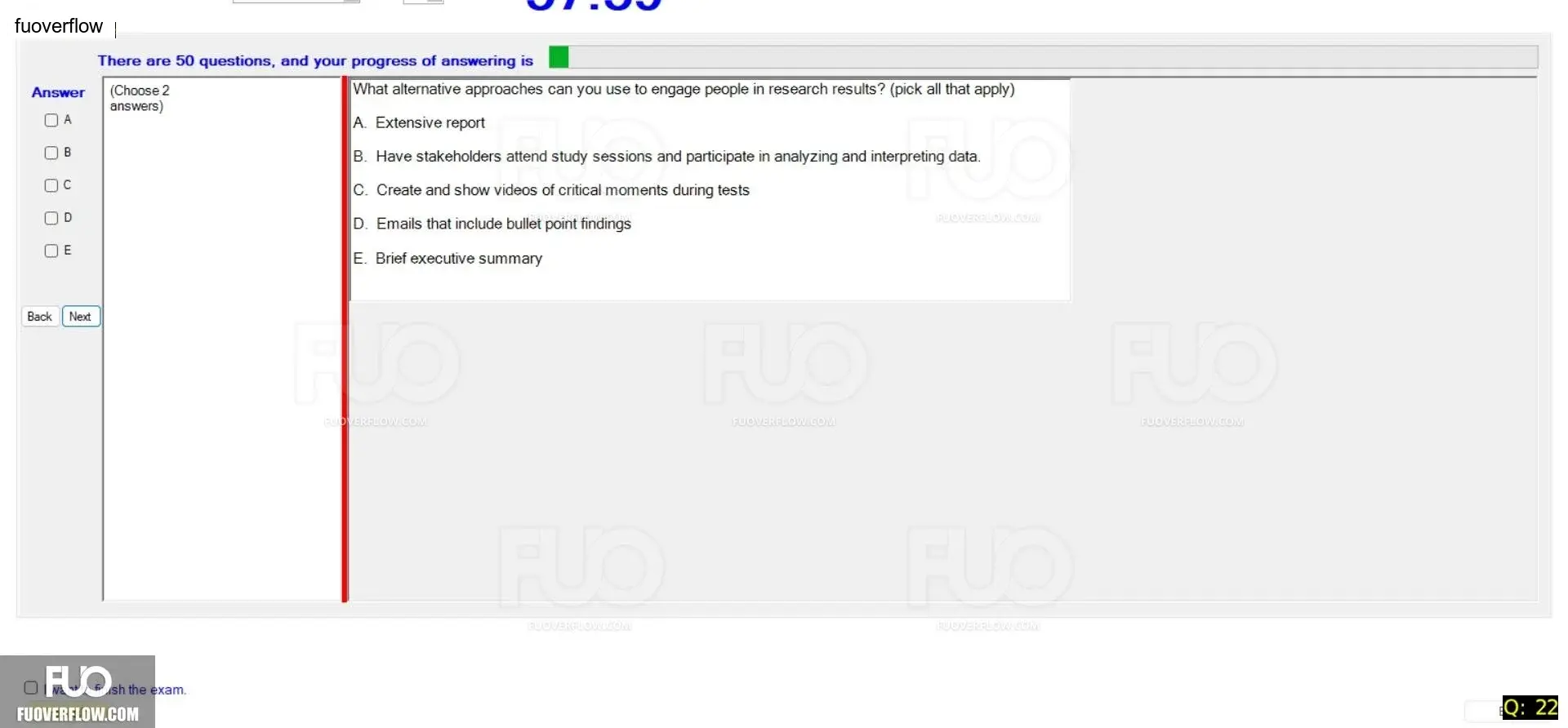Click option B about stakeholders attending sessions
The image size is (1568, 728).
coord(666,156)
